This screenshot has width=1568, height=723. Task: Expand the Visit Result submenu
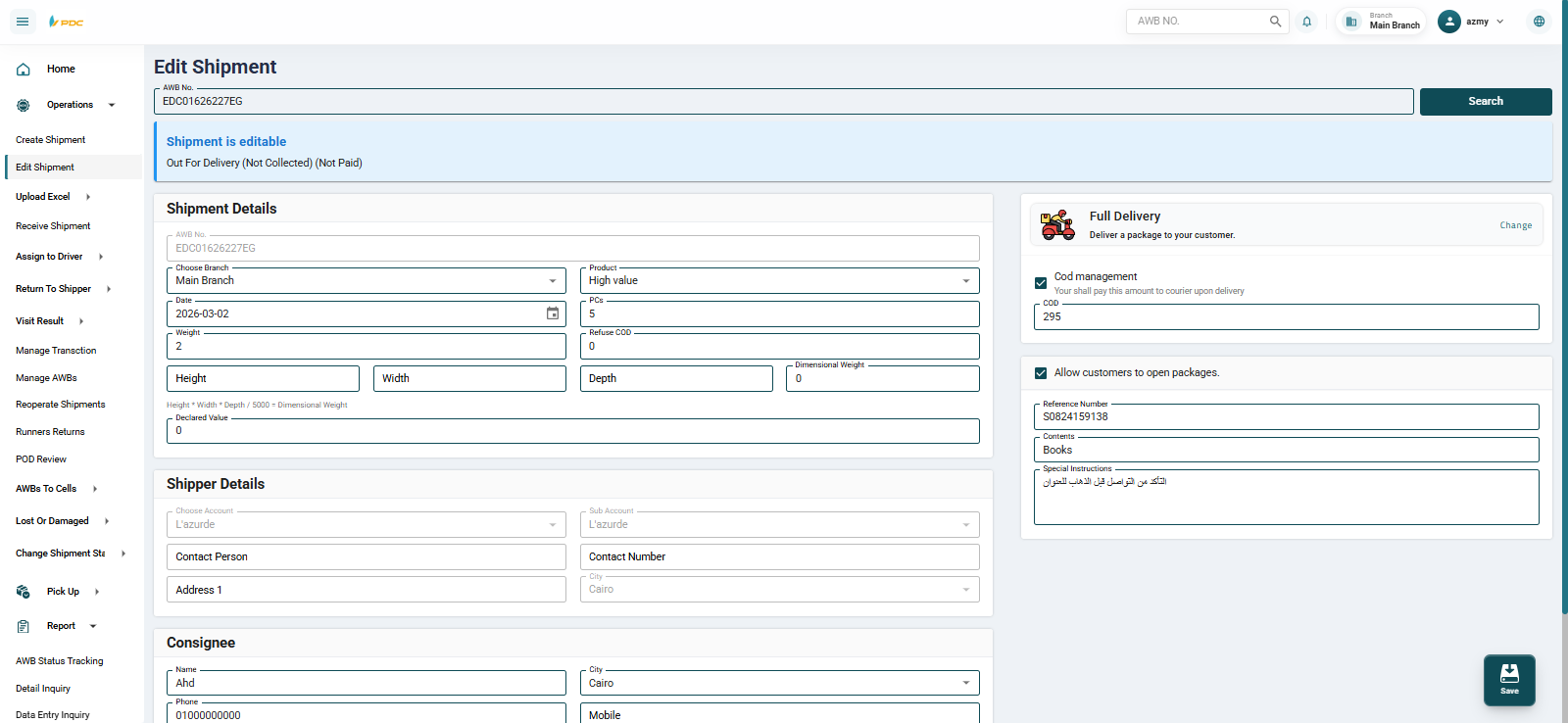[x=81, y=321]
